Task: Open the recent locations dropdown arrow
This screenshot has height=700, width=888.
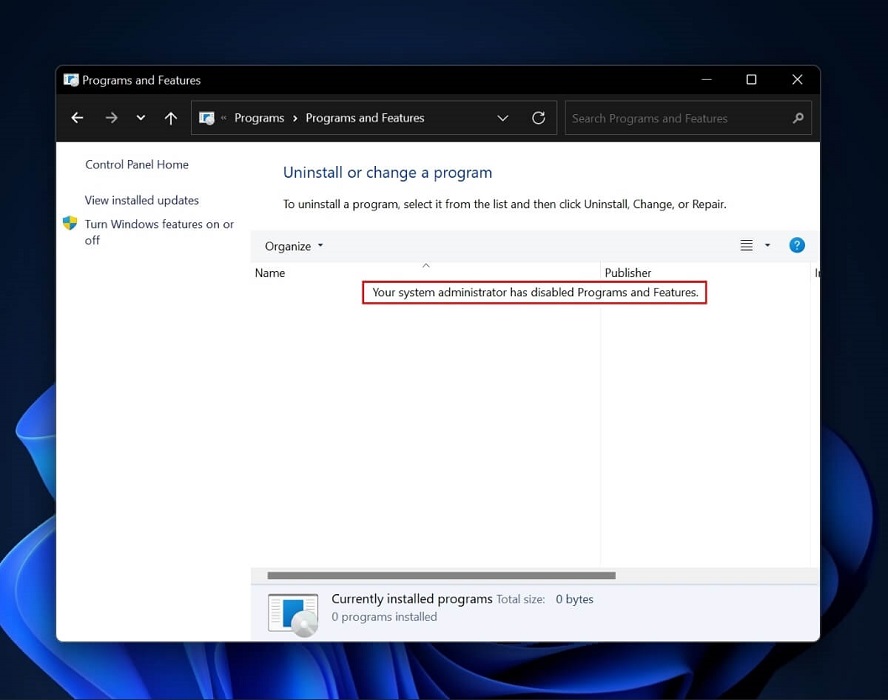Action: [x=141, y=118]
